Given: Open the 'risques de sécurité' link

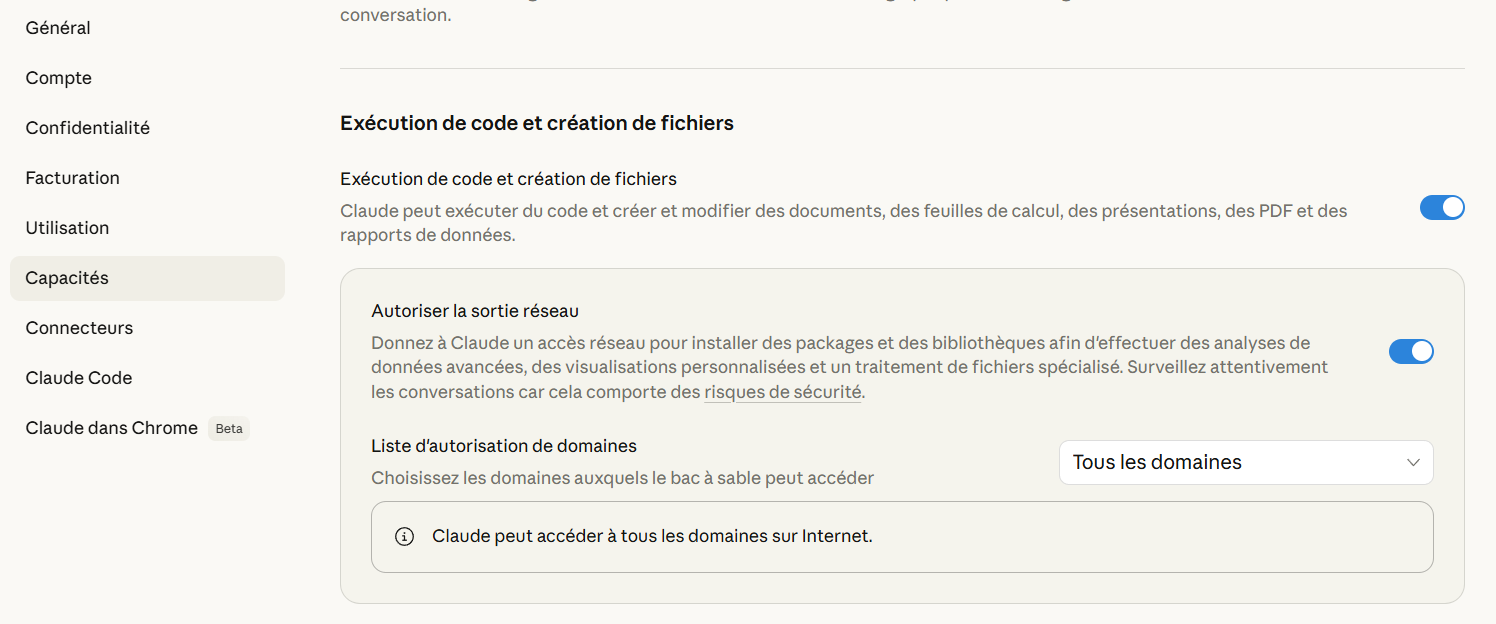Looking at the screenshot, I should [x=782, y=393].
